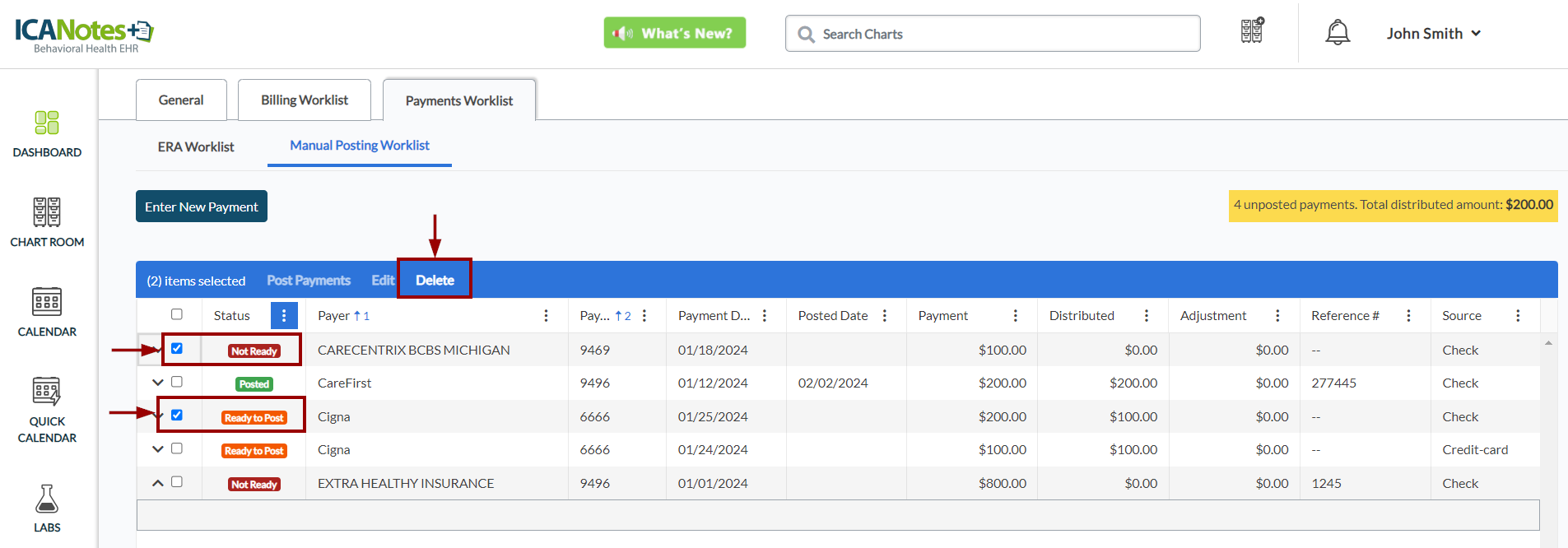
Task: Open Labs from the sidebar
Action: coord(47,508)
